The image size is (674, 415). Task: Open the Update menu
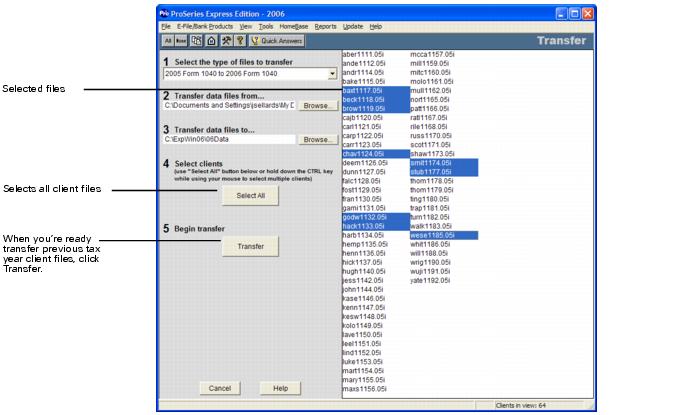(x=353, y=27)
